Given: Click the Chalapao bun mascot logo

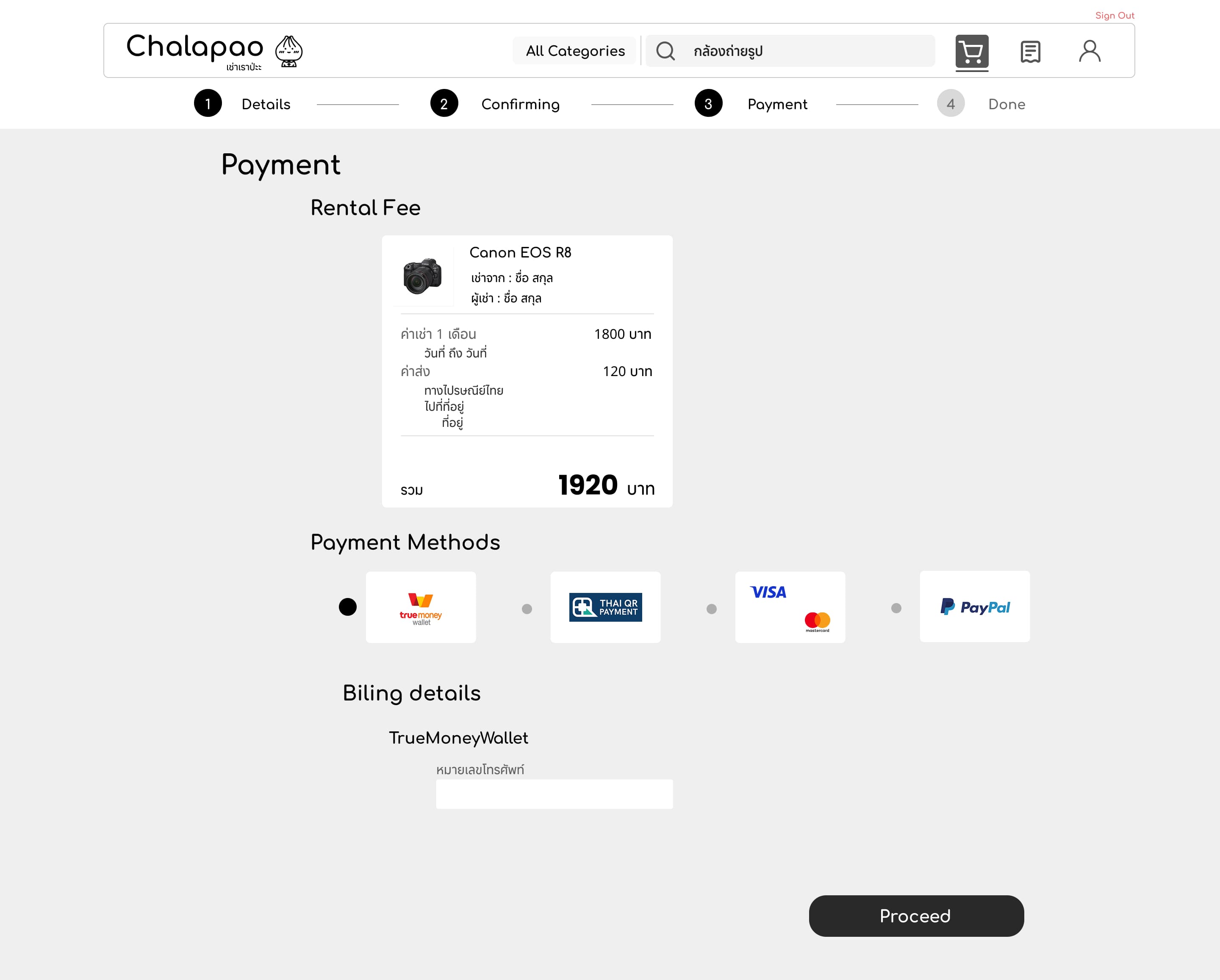Looking at the screenshot, I should [288, 52].
